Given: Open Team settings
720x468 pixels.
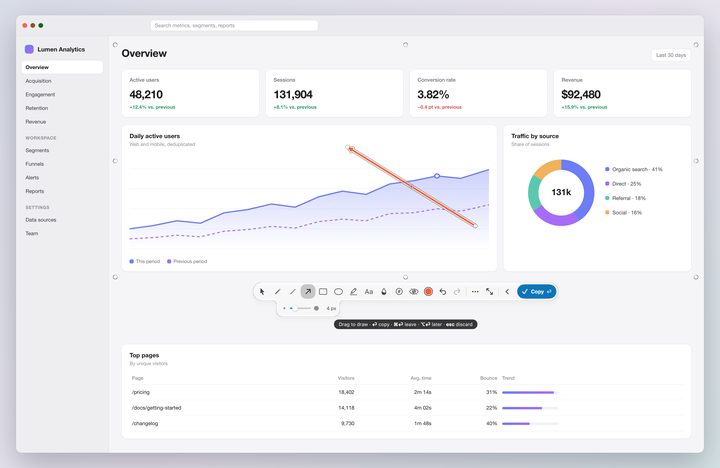Looking at the screenshot, I should point(62,233).
